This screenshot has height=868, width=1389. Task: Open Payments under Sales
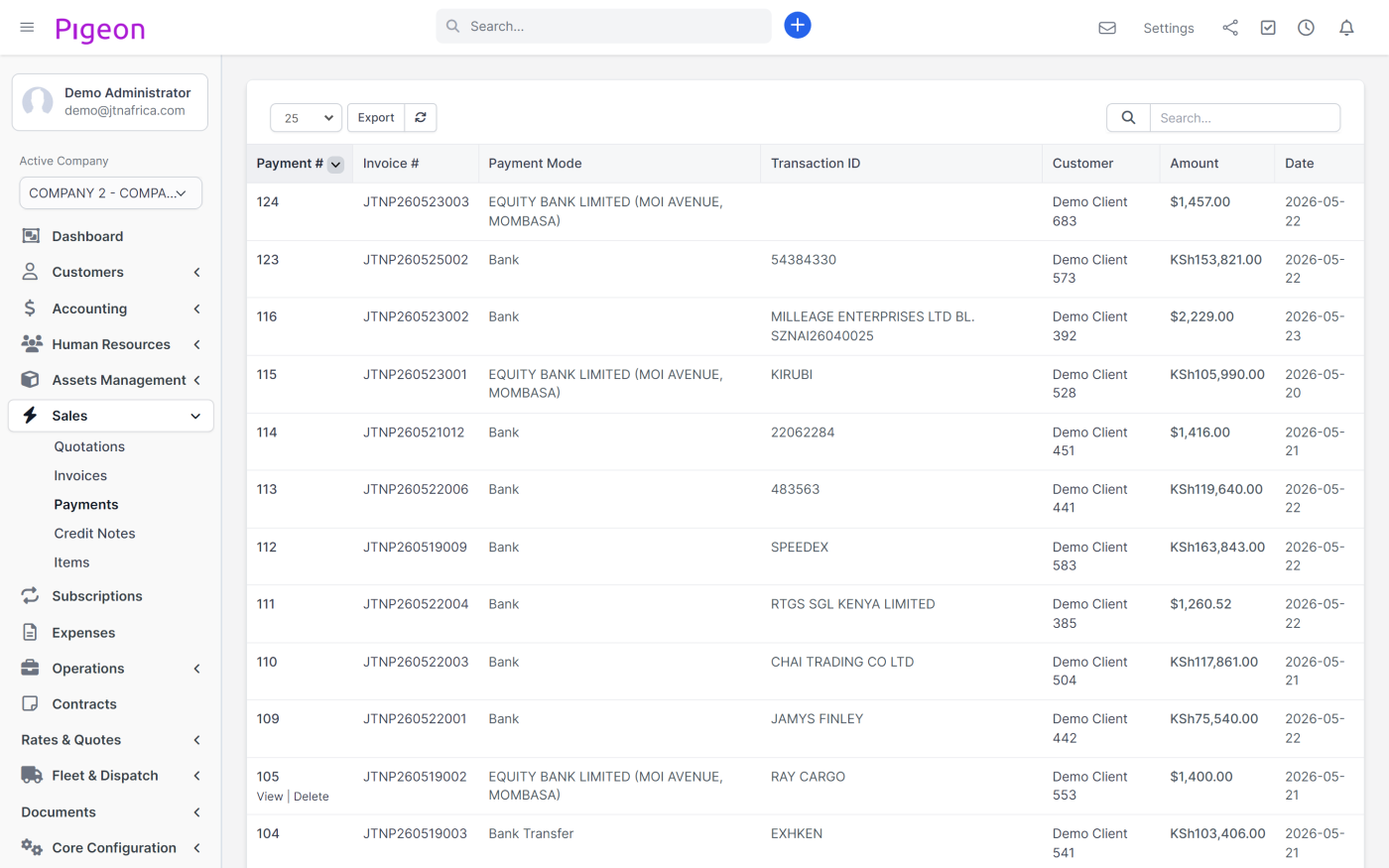point(86,504)
